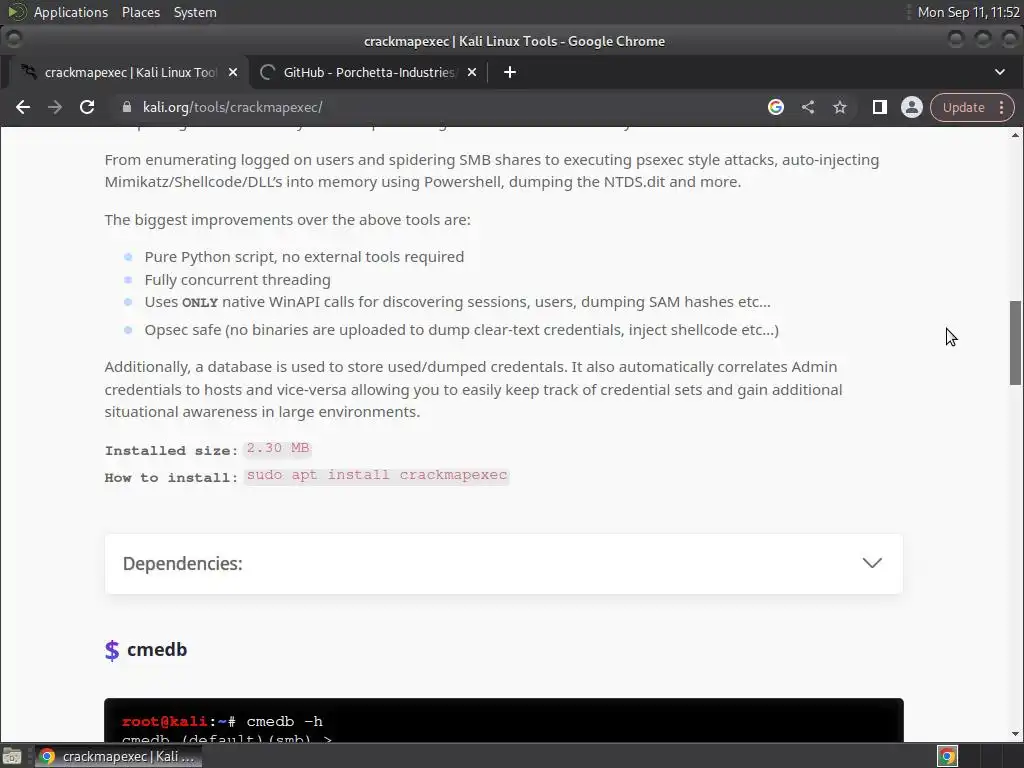Click the favicon on the GitHub tab
Image resolution: width=1024 pixels, height=768 pixels.
(267, 72)
